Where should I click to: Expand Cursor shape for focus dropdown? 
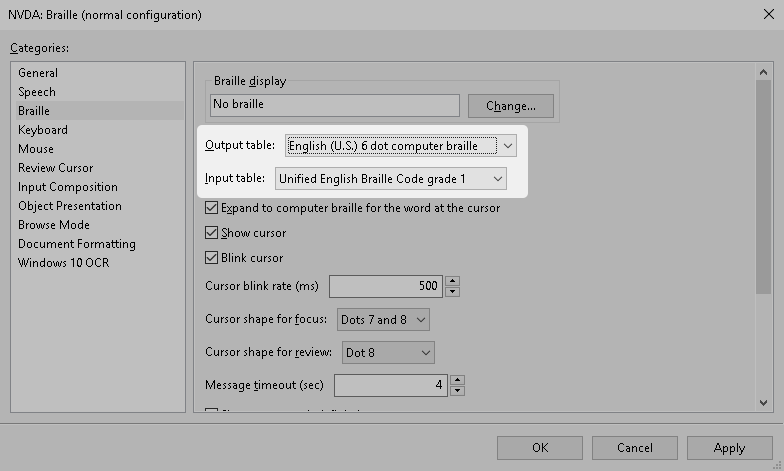tap(384, 320)
